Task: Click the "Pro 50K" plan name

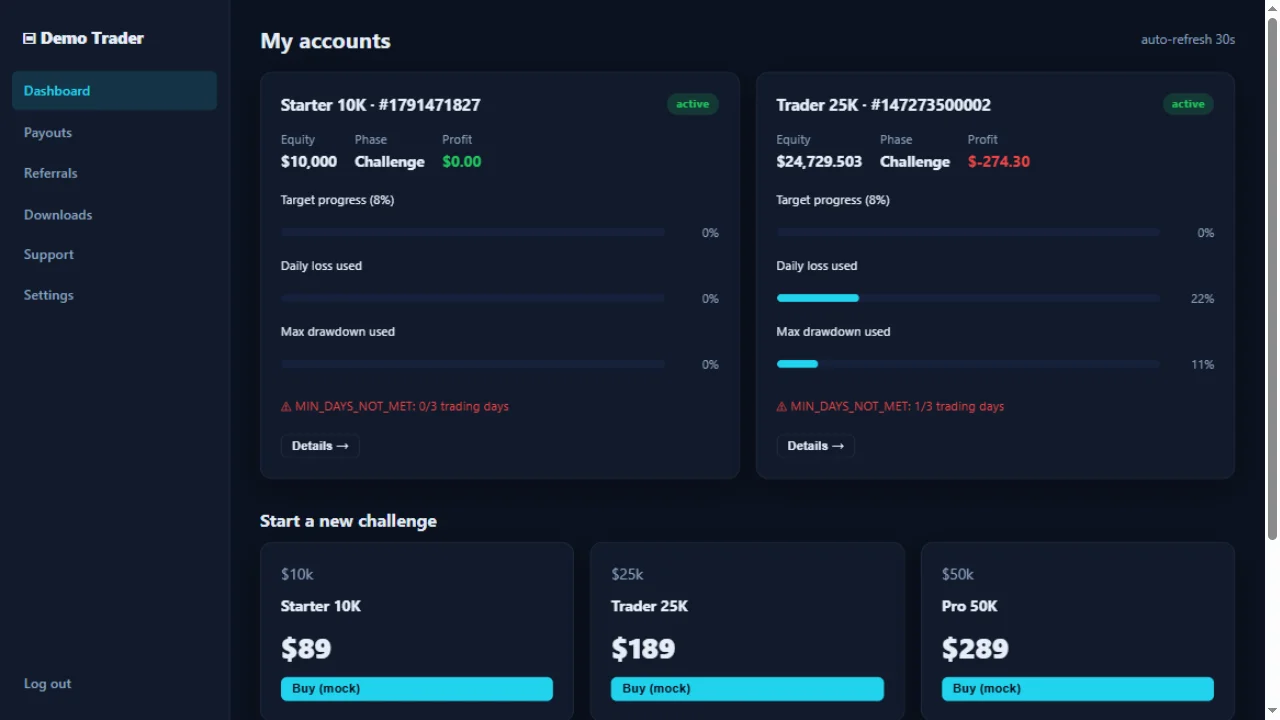Action: 970,606
